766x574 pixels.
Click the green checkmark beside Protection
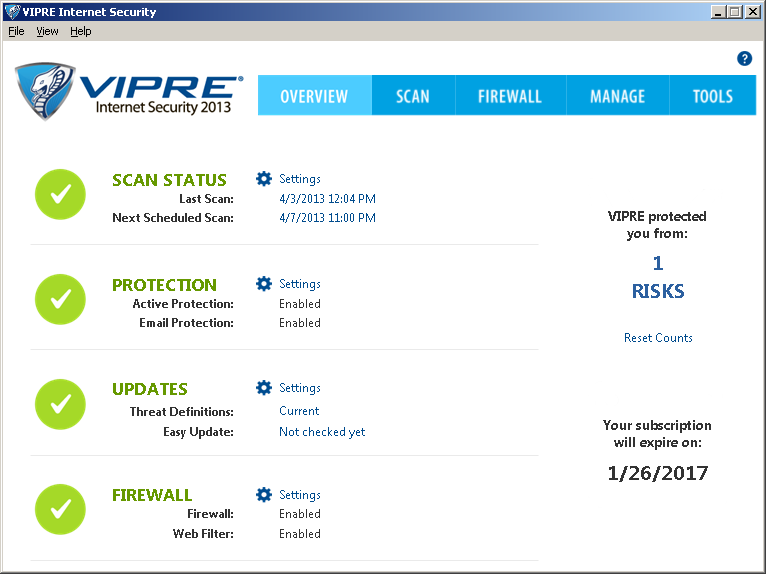click(x=61, y=298)
